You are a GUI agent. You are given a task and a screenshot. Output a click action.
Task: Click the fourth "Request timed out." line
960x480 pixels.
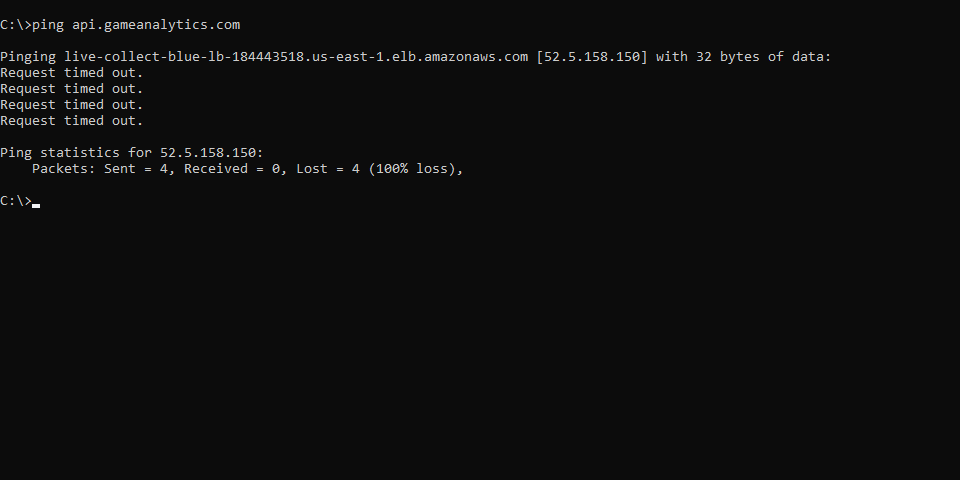coord(72,120)
